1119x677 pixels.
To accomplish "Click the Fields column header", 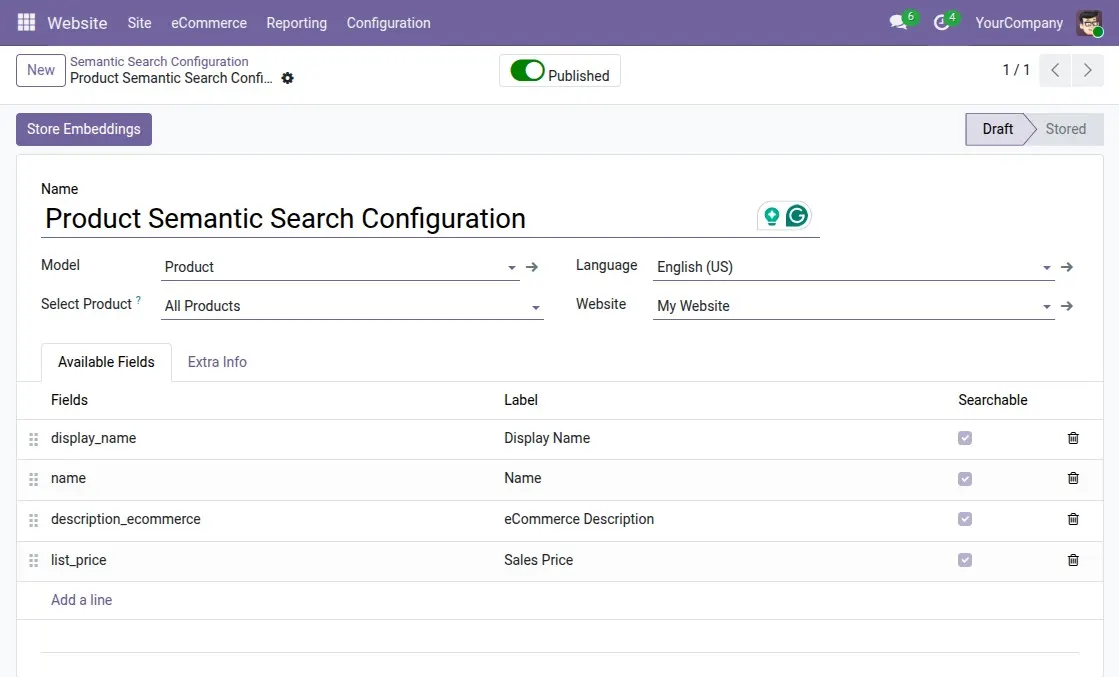I will click(69, 400).
